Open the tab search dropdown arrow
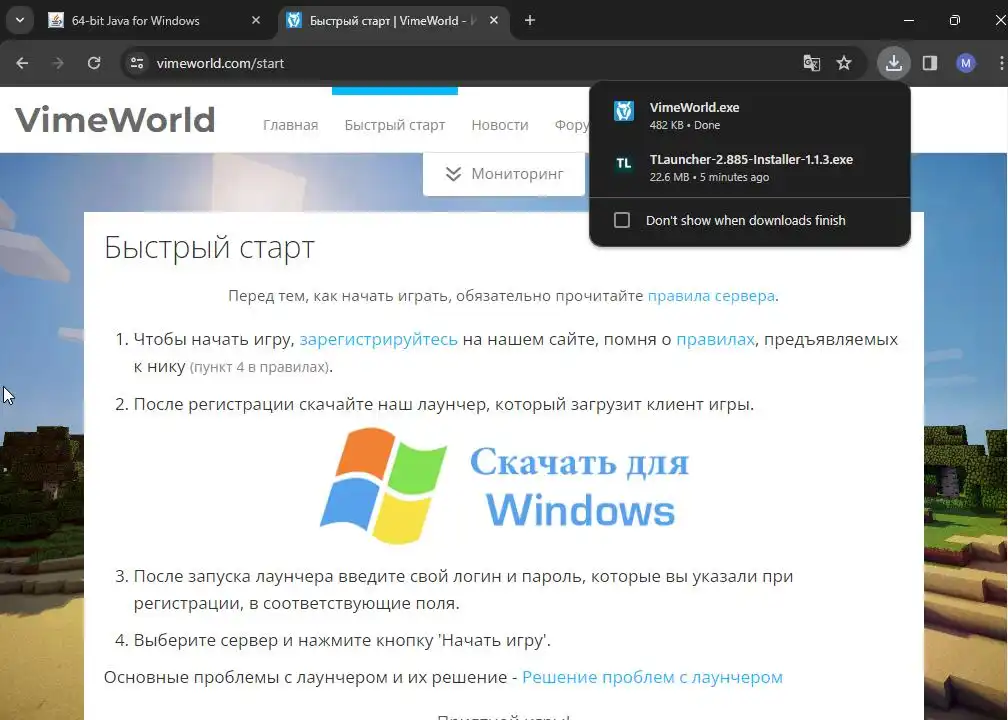This screenshot has height=720, width=1008. (20, 21)
